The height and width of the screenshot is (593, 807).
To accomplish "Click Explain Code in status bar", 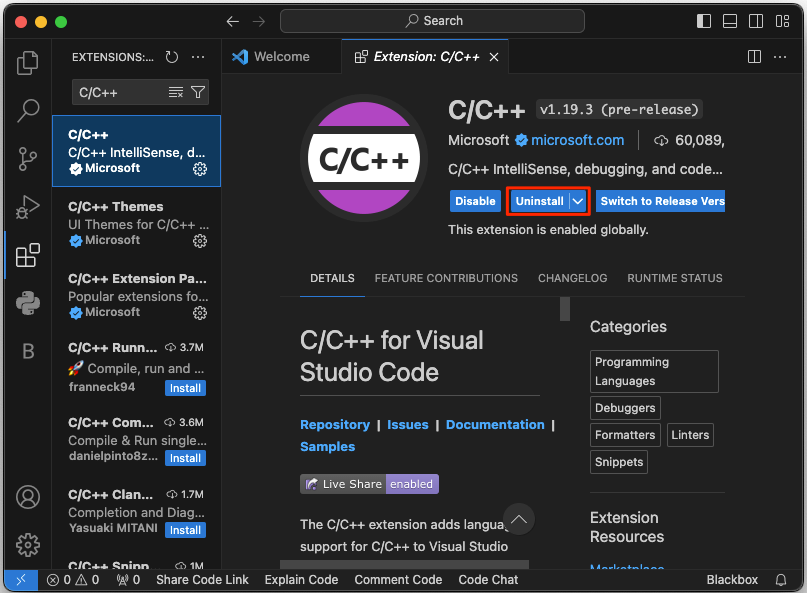I will coord(302,580).
